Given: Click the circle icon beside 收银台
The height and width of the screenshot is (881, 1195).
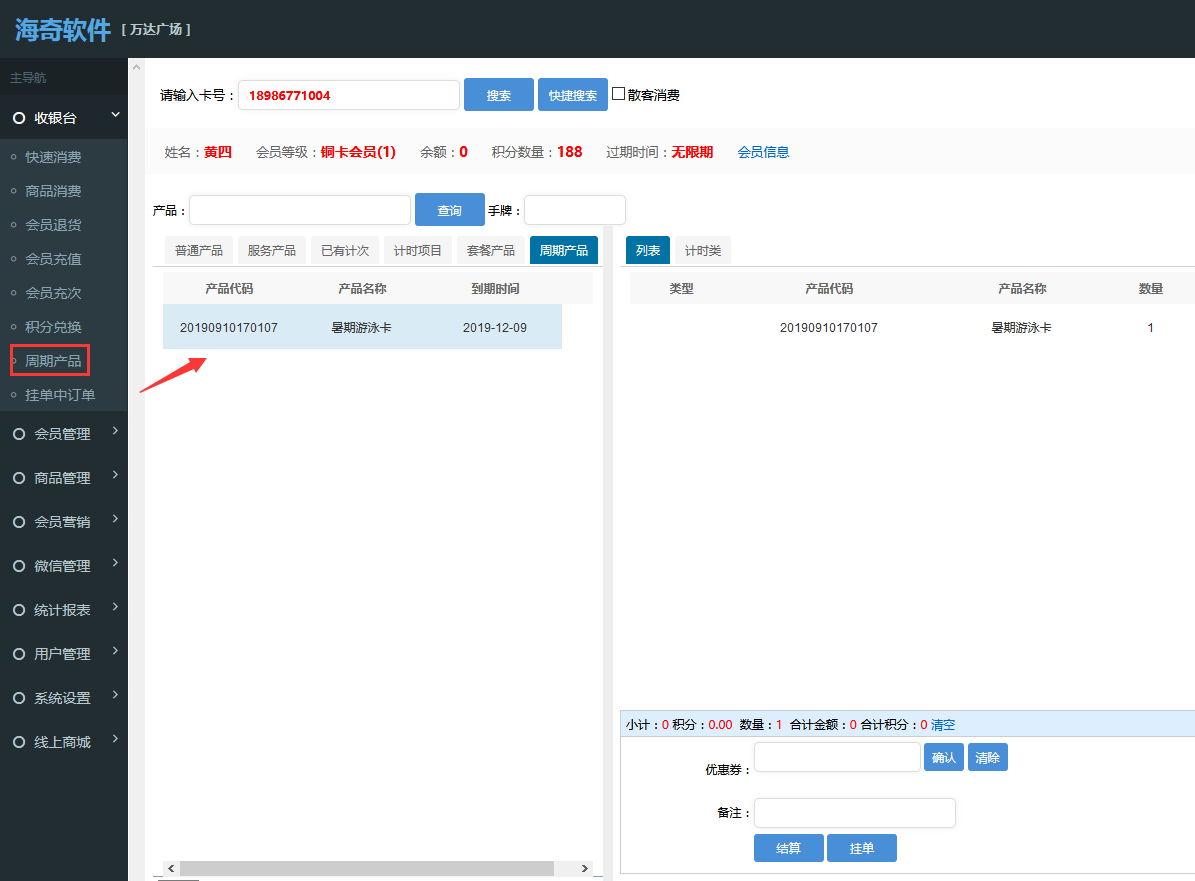Looking at the screenshot, I should click(x=18, y=118).
